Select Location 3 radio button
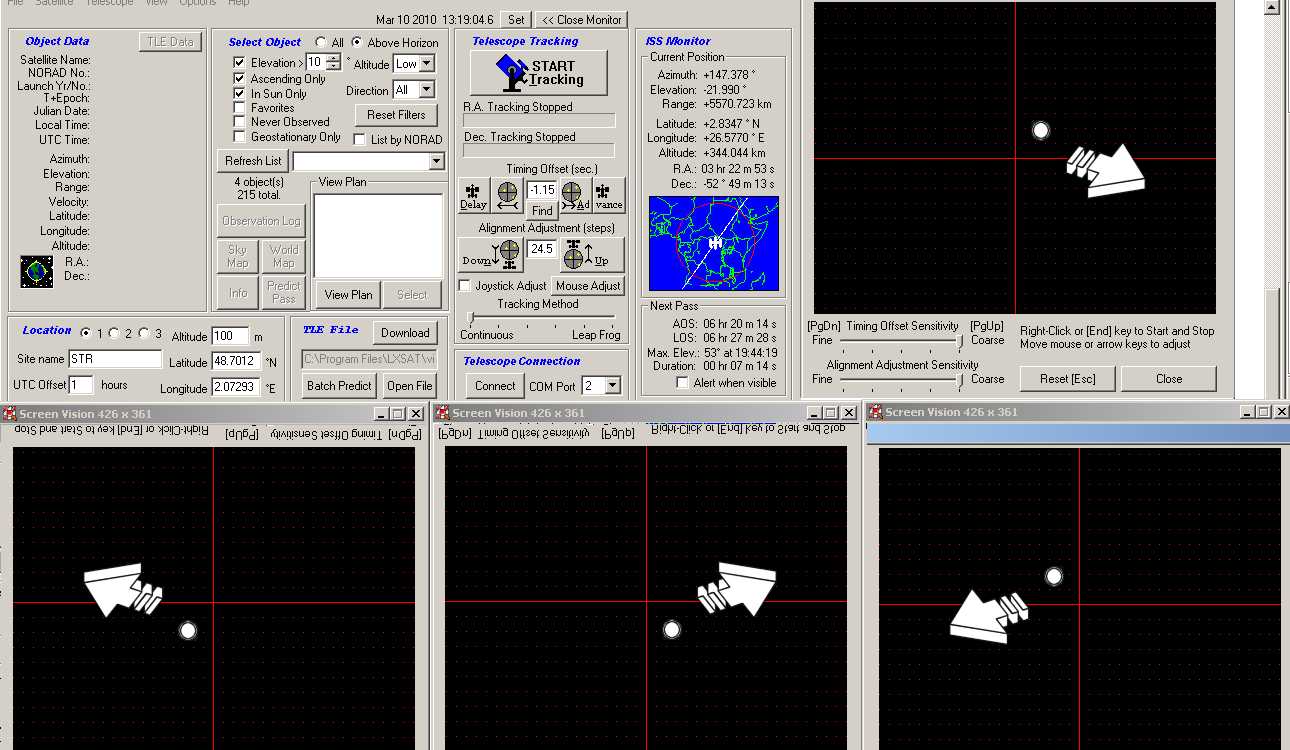The width and height of the screenshot is (1290, 750). (x=144, y=333)
